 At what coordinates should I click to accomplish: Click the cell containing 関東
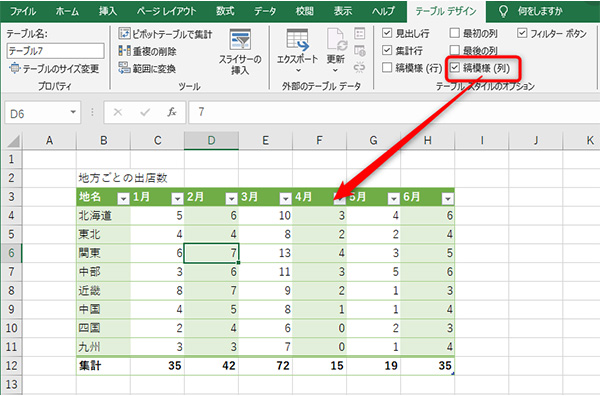tap(103, 253)
